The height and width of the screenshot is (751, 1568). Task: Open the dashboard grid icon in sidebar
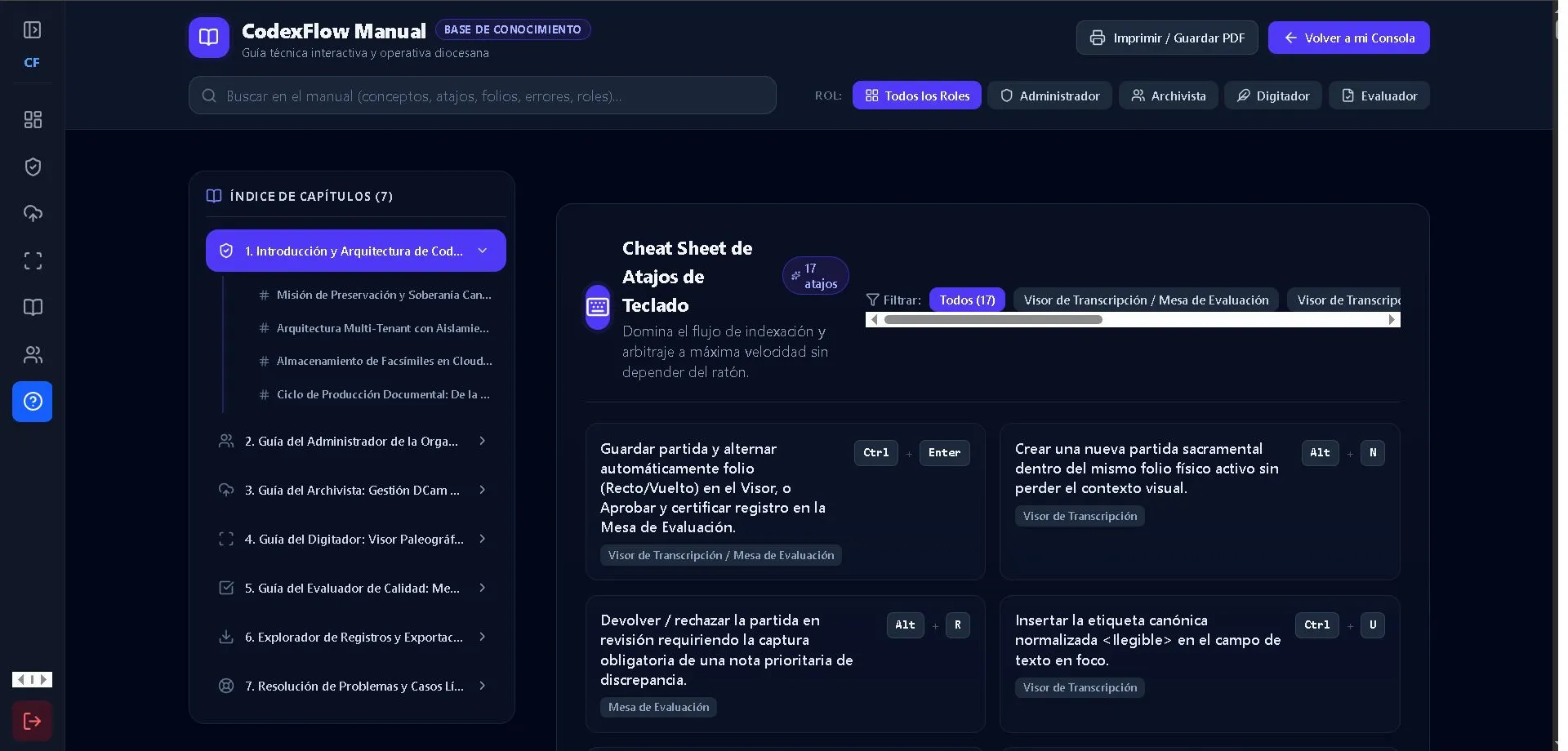pyautogui.click(x=33, y=120)
